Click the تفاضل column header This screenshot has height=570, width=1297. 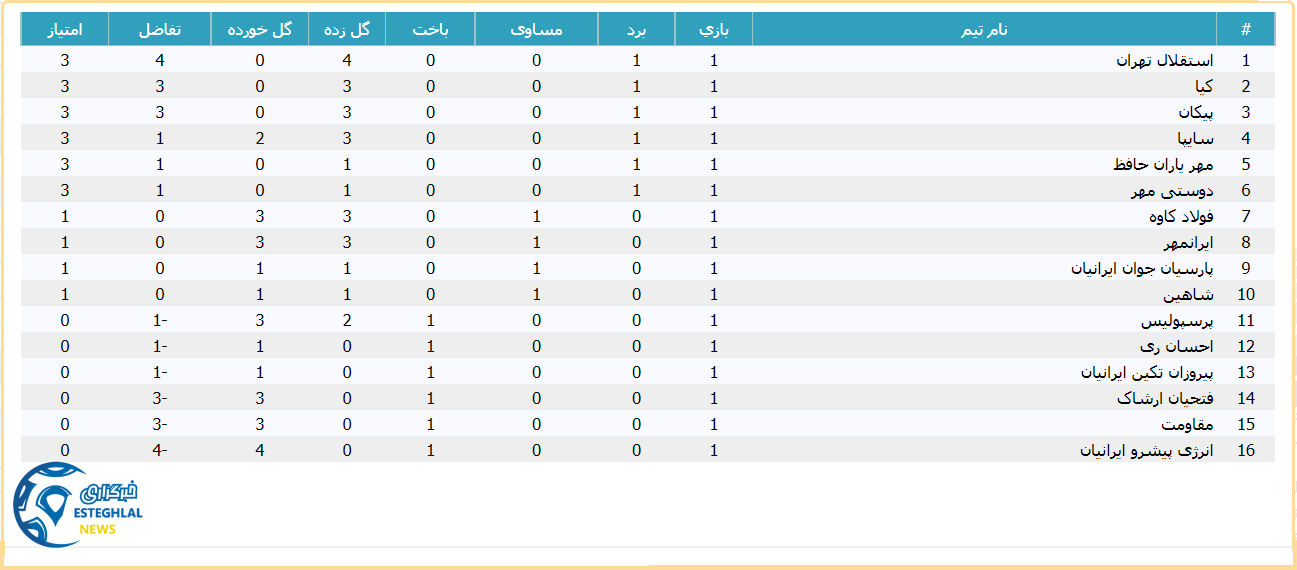159,30
